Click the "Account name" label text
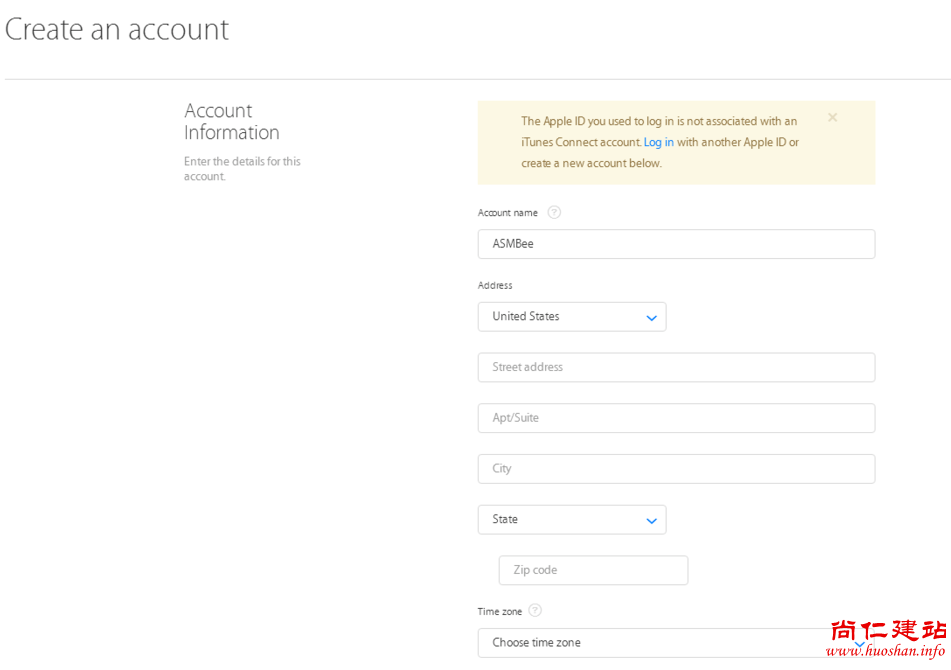Viewport: 951px width, 670px height. [x=508, y=213]
